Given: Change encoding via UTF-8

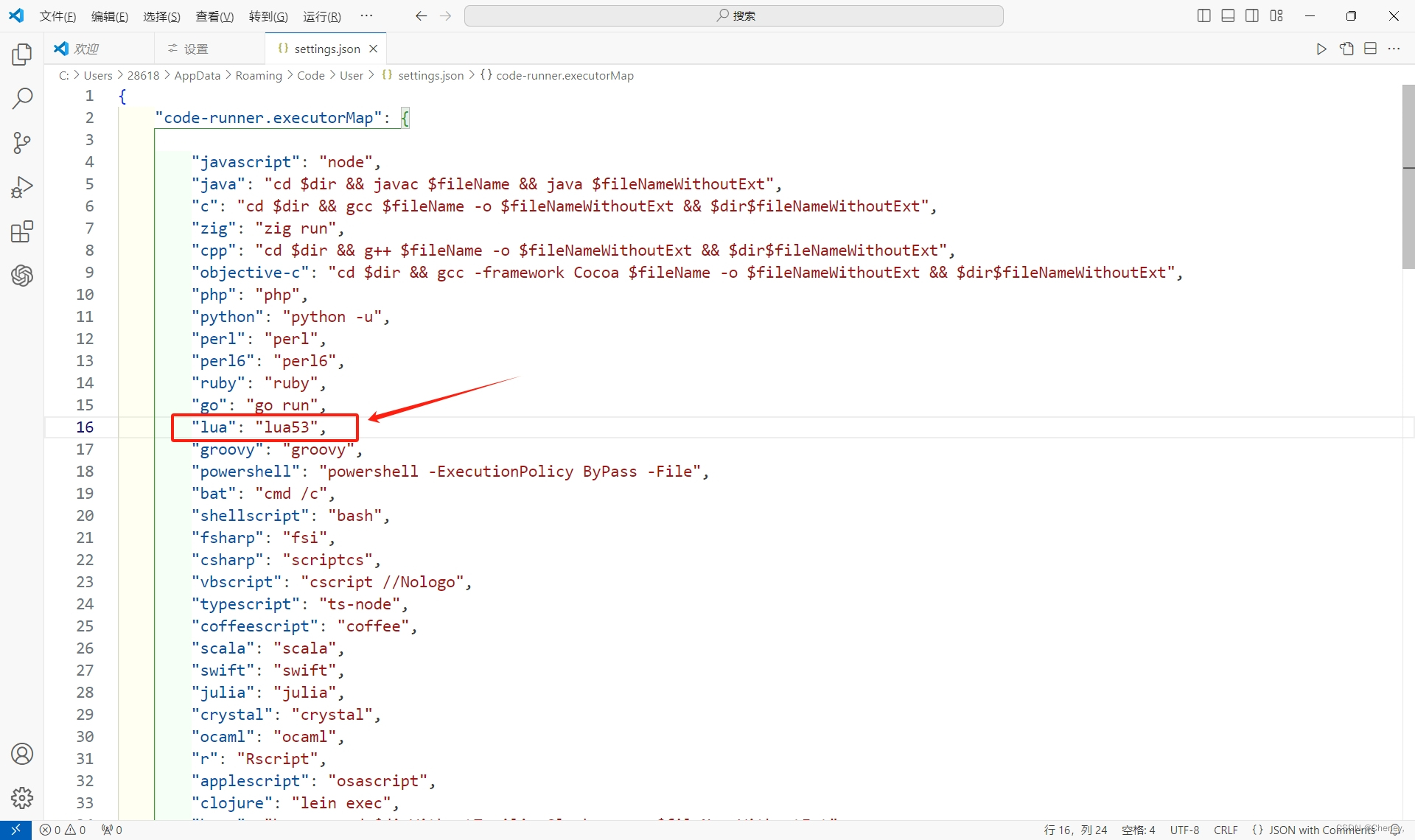Looking at the screenshot, I should [1184, 830].
